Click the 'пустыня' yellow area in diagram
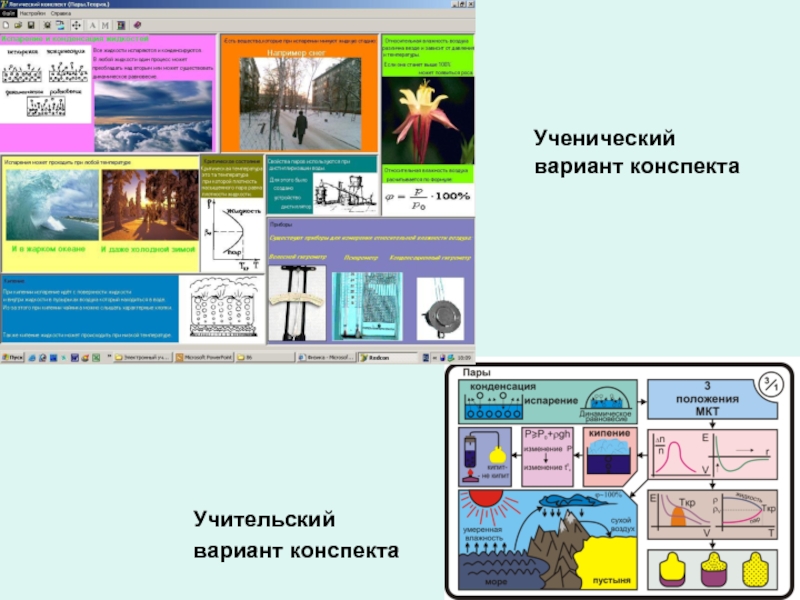Viewport: 800px width, 600px height. pyautogui.click(x=607, y=561)
